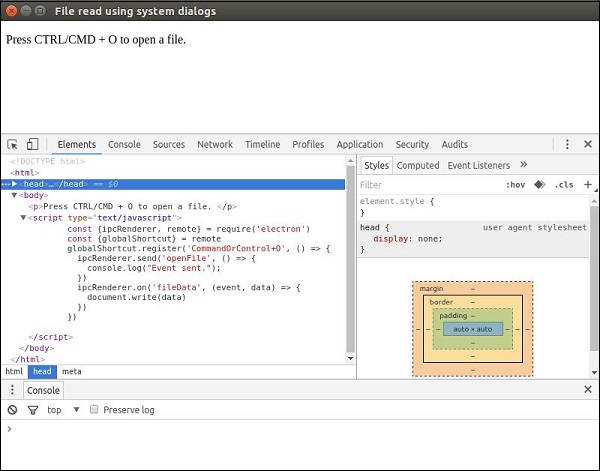Click the new style rule plus icon

[588, 185]
